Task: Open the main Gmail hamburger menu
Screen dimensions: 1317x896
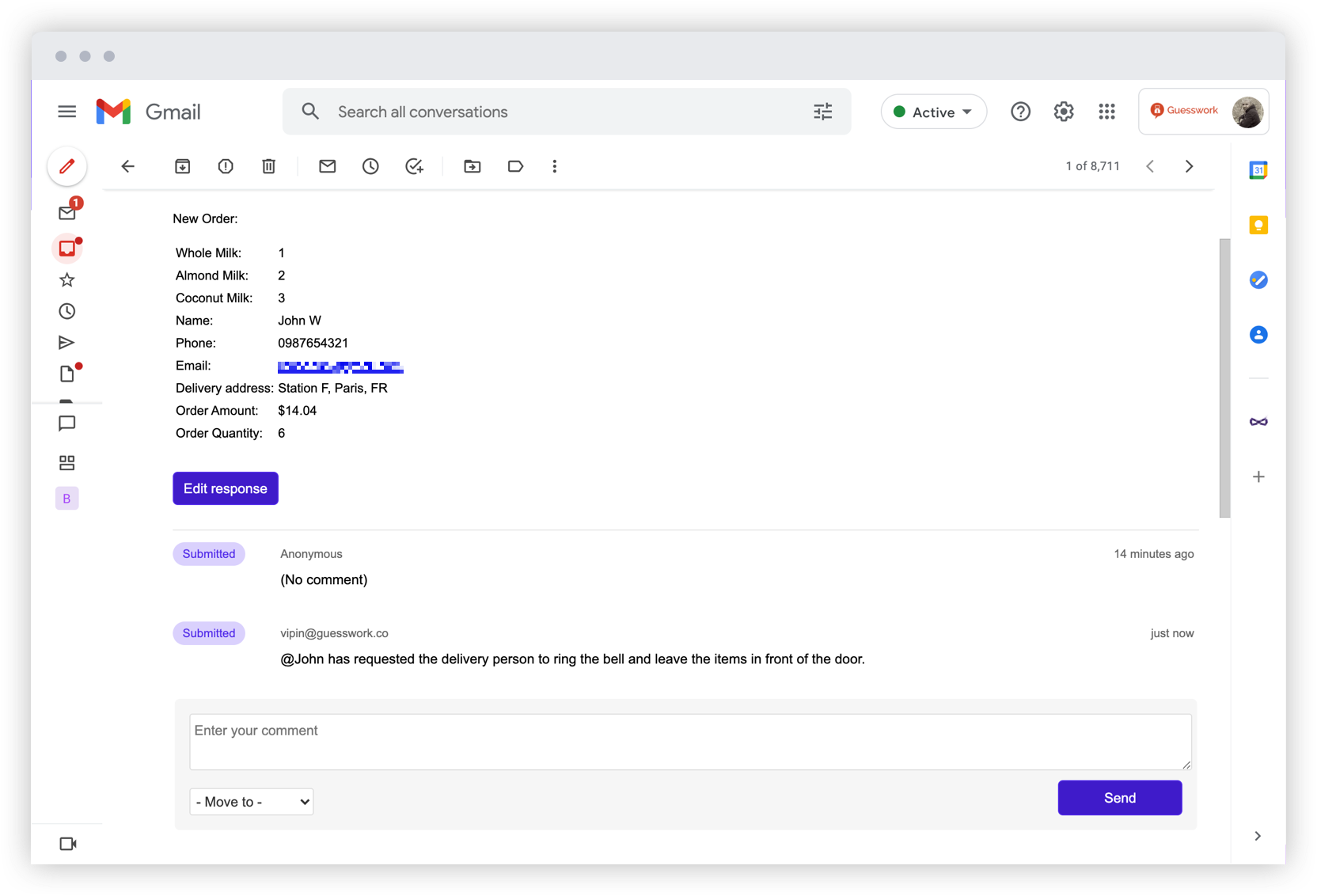Action: click(67, 112)
